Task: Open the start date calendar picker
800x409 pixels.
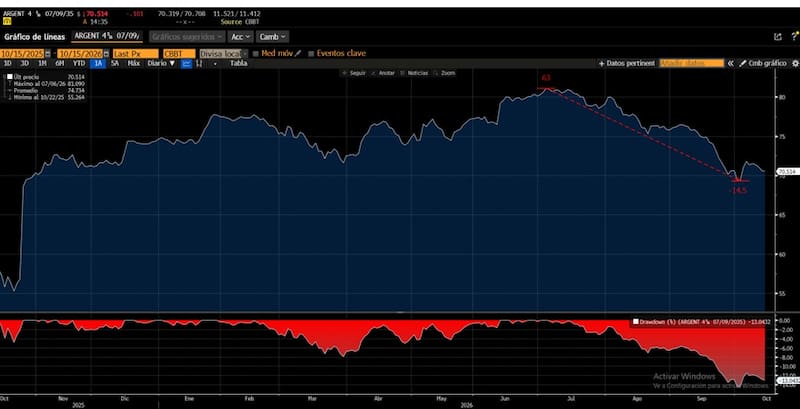Action: pos(47,54)
